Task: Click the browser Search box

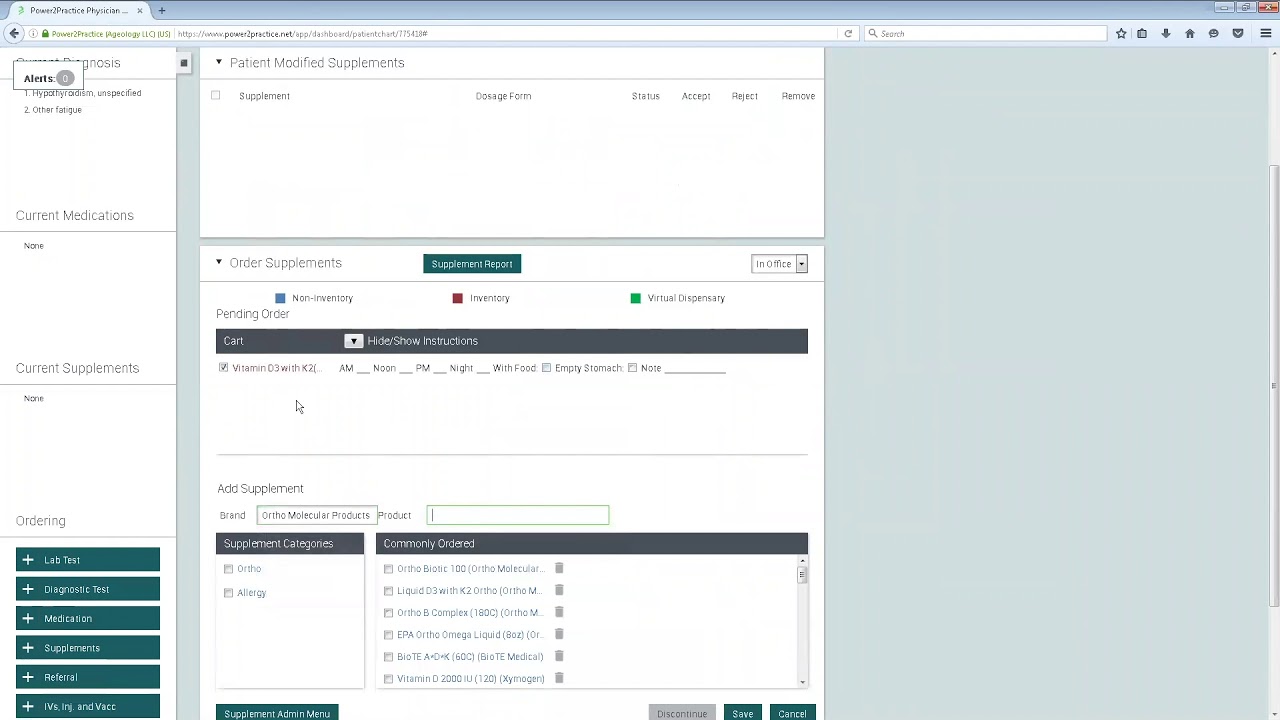Action: pos(985,34)
